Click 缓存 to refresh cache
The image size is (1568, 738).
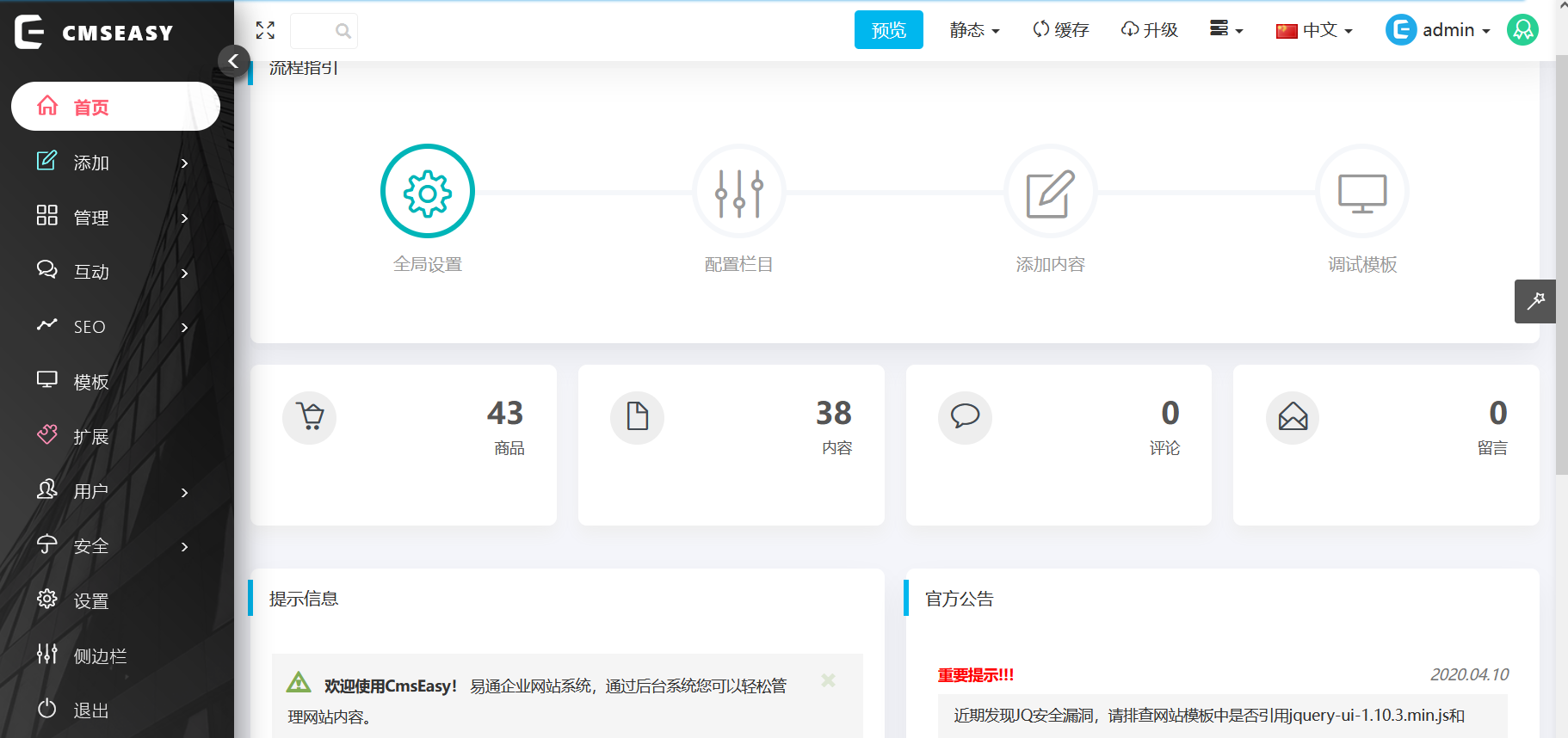[x=1061, y=30]
